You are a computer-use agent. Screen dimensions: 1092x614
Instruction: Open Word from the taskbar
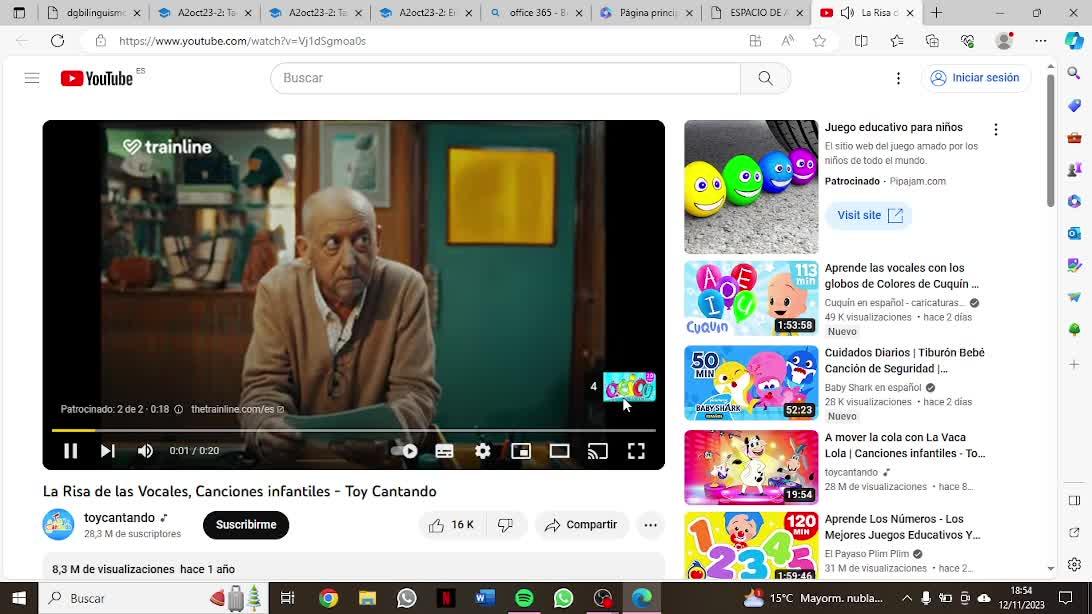[x=485, y=598]
